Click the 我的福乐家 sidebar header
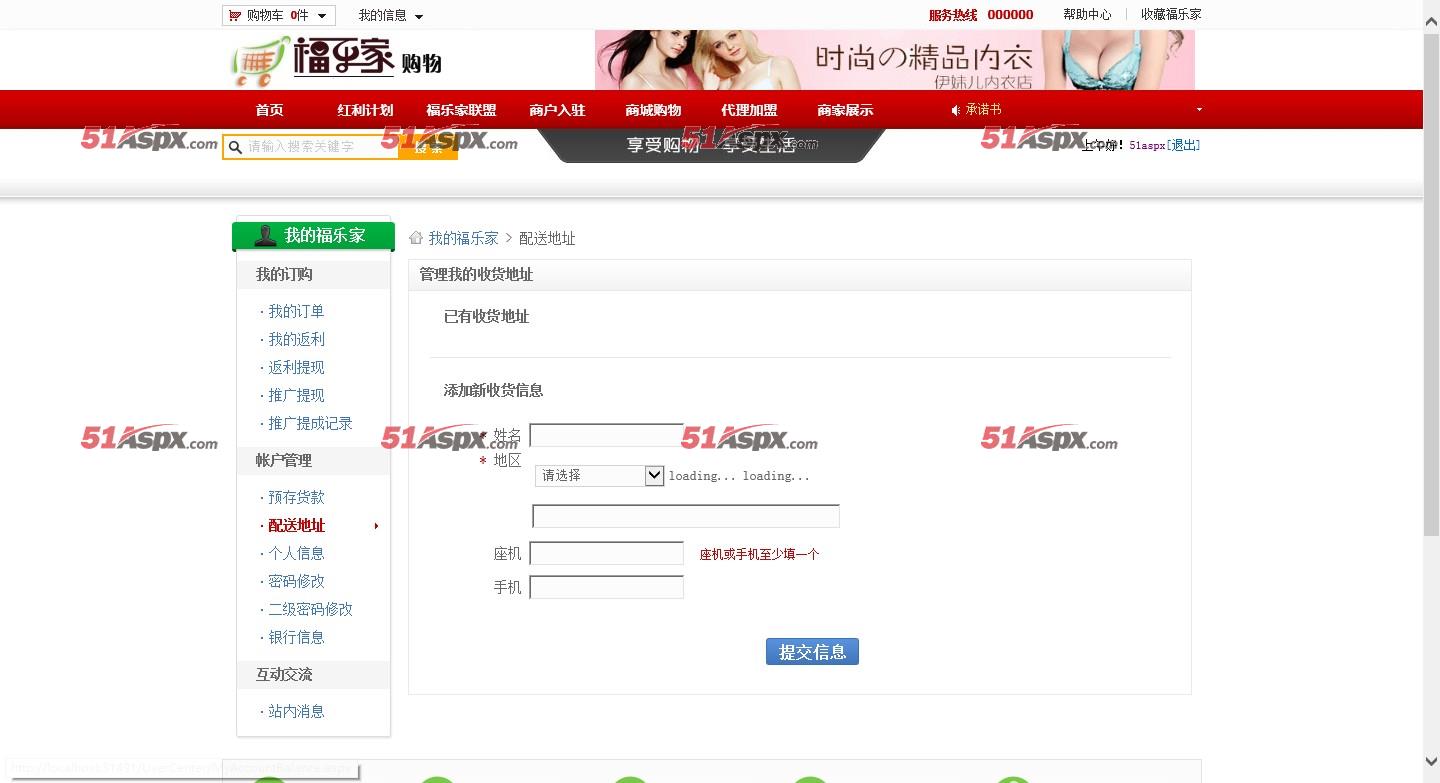1440x783 pixels. pyautogui.click(x=313, y=236)
